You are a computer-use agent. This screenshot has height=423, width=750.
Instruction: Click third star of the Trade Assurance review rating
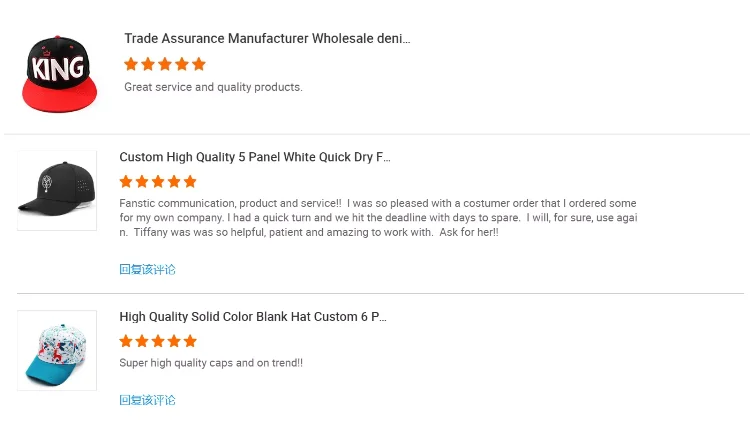[x=165, y=64]
